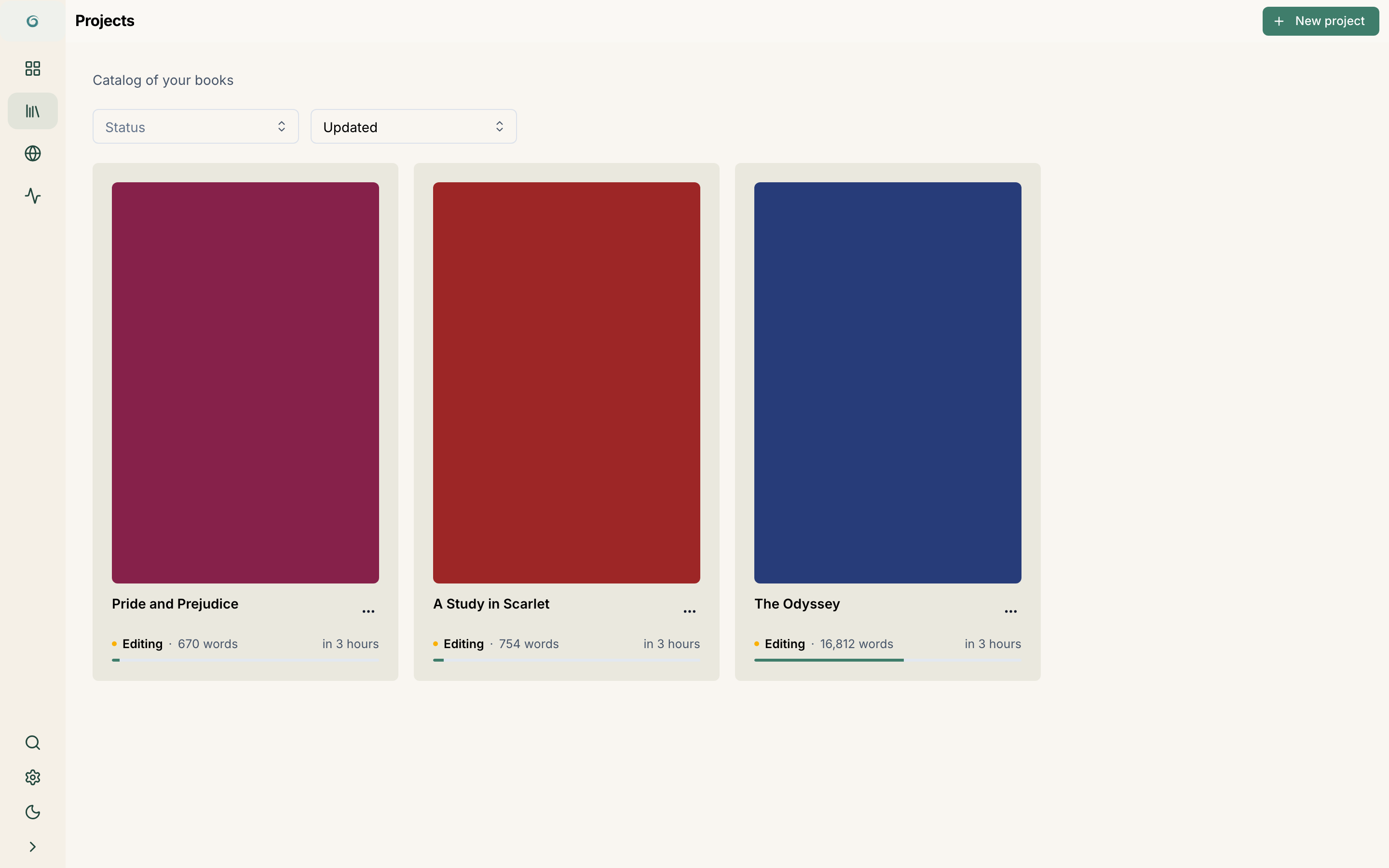The height and width of the screenshot is (868, 1389).
Task: Select the library books sidebar icon
Action: (33, 111)
